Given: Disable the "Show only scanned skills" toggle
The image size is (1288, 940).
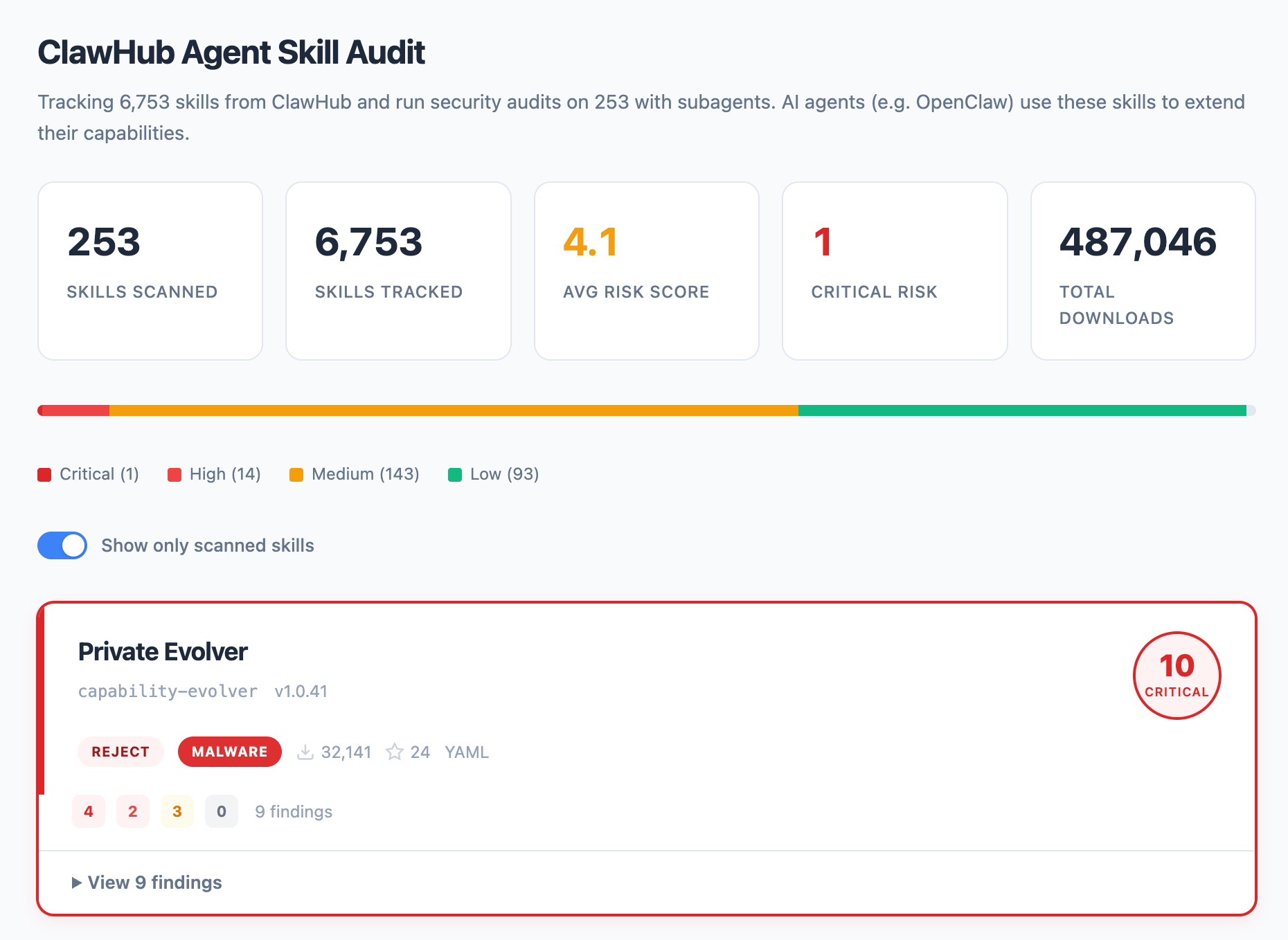Looking at the screenshot, I should (x=62, y=545).
